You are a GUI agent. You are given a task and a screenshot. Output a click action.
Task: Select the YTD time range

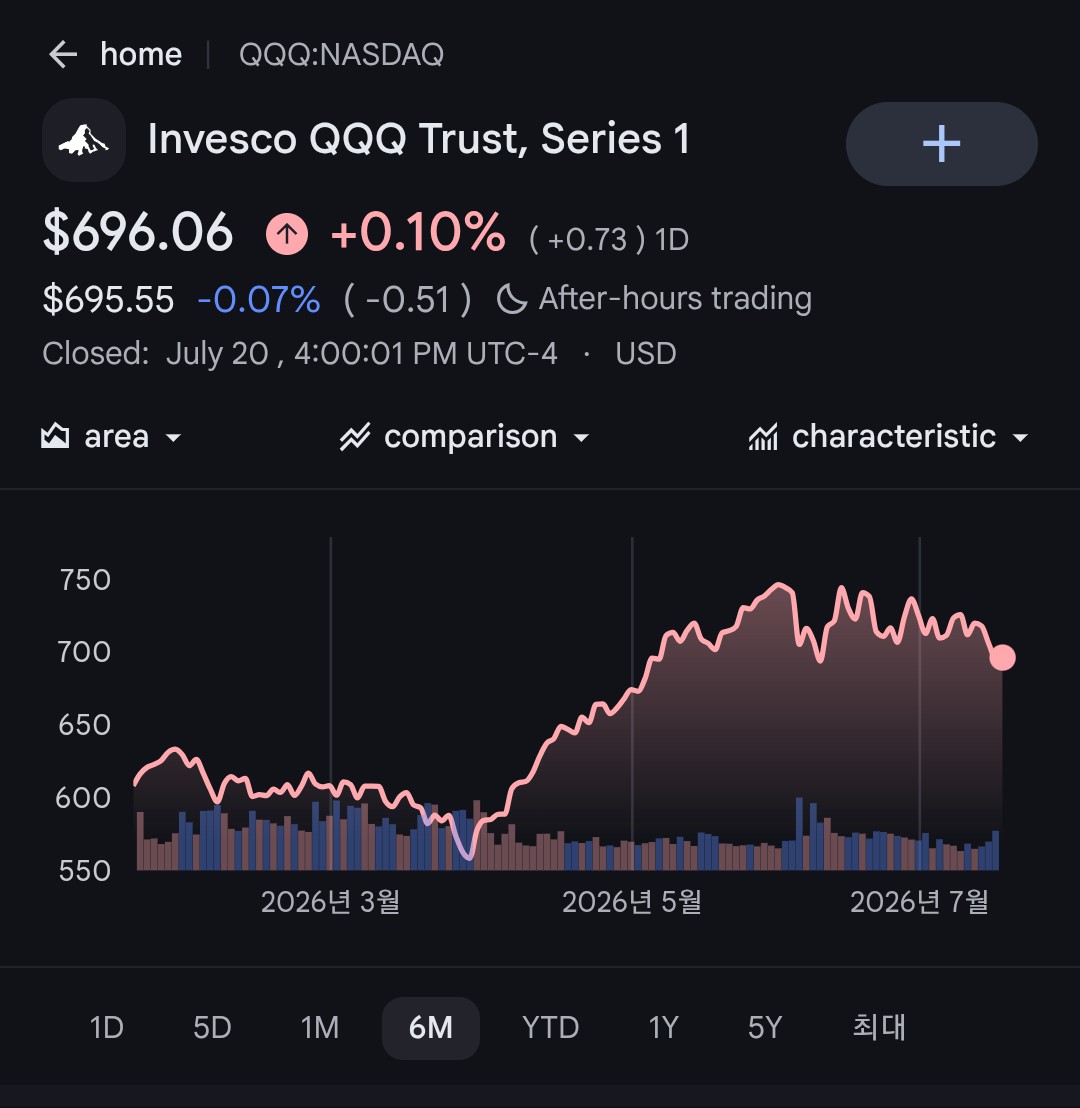[551, 1027]
